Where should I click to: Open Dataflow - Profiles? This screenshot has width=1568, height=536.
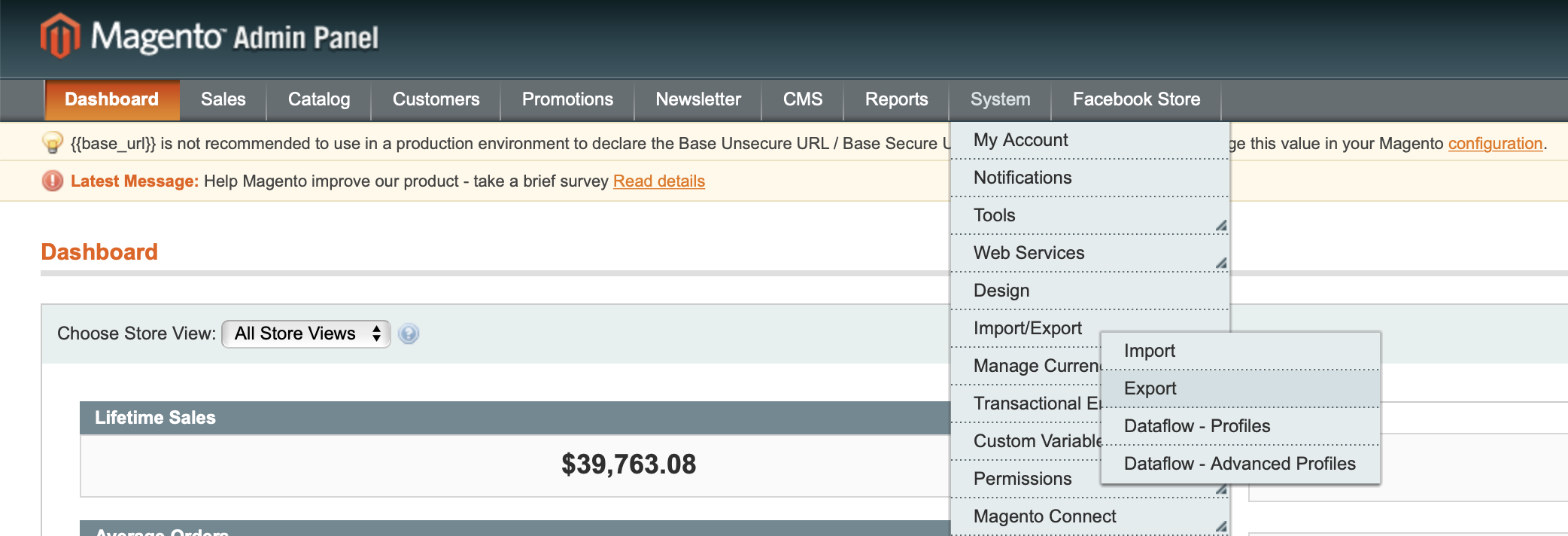point(1197,426)
